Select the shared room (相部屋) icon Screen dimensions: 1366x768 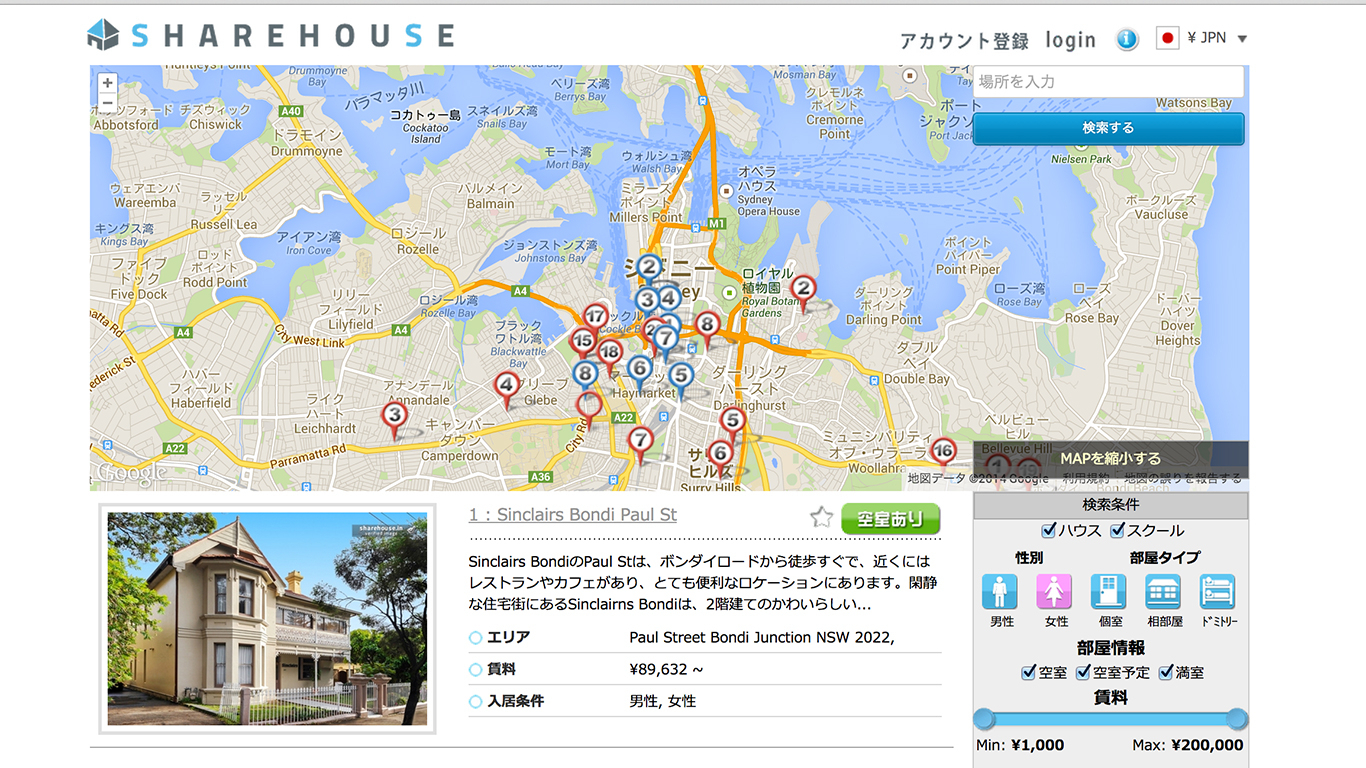point(1163,592)
